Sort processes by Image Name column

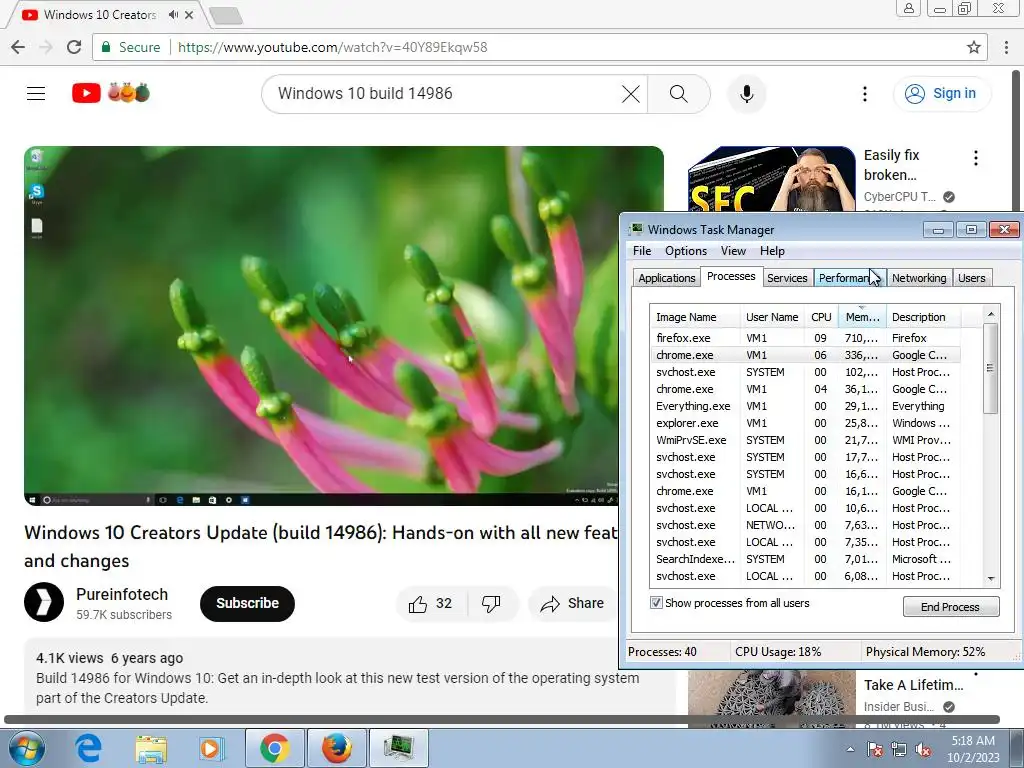pos(695,317)
